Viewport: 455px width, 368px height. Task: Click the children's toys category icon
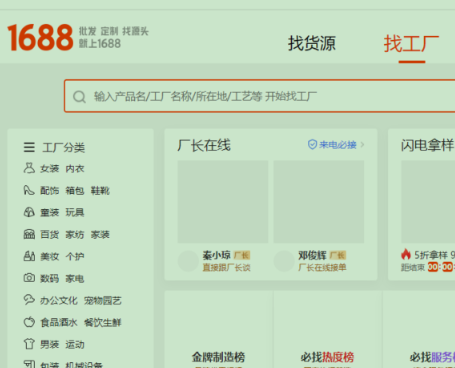point(29,212)
